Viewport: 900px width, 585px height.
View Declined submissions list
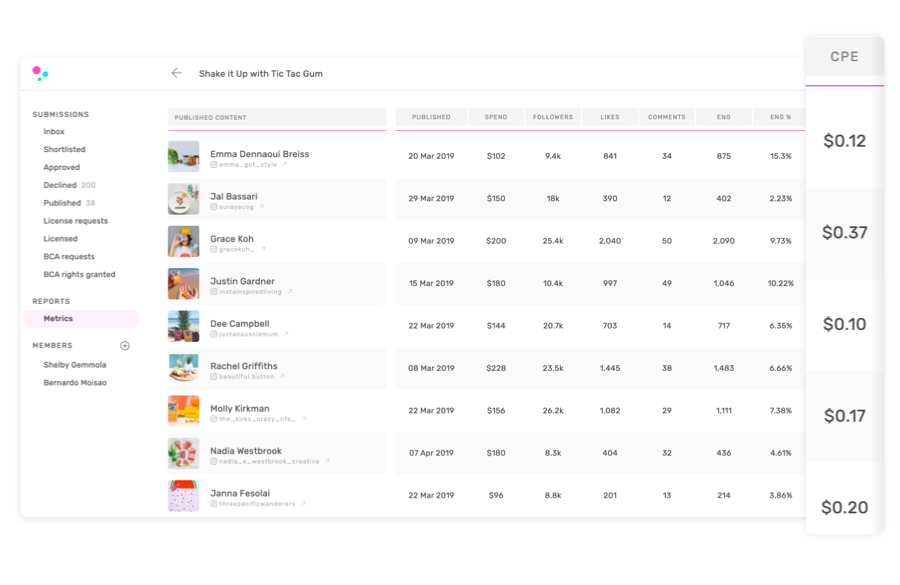(60, 185)
